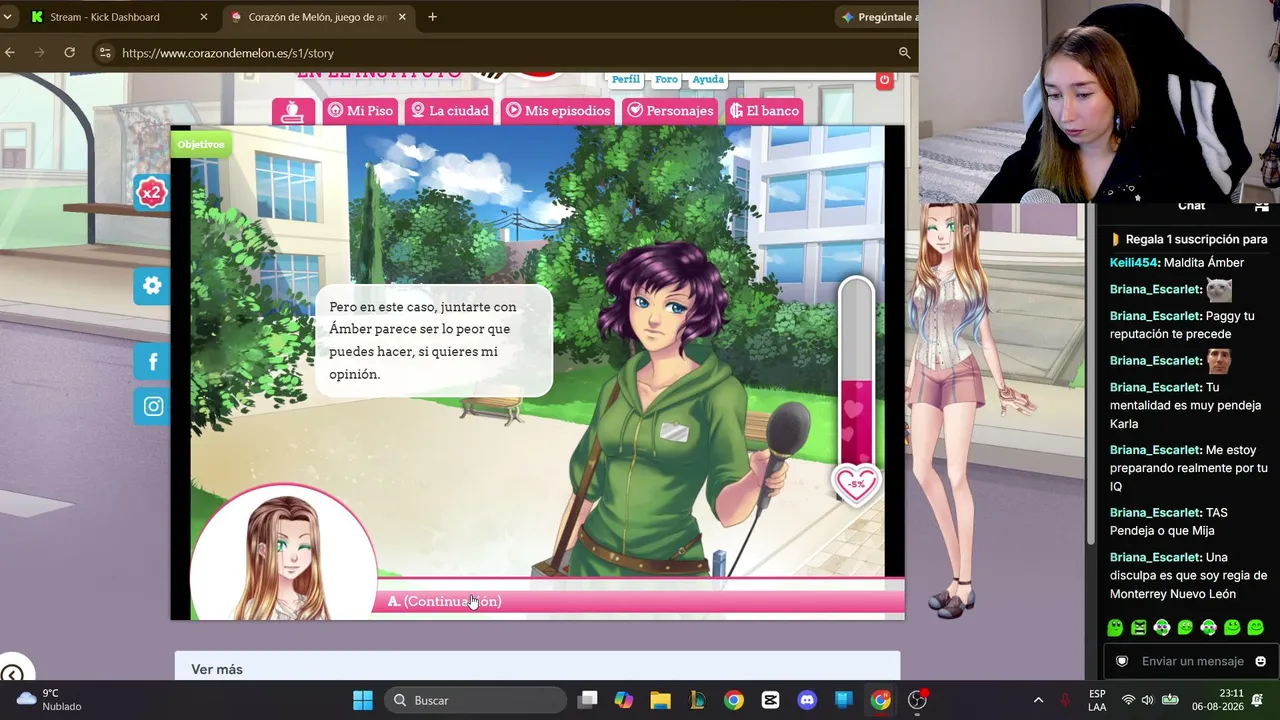Click the player avatar portrait

pos(284,552)
